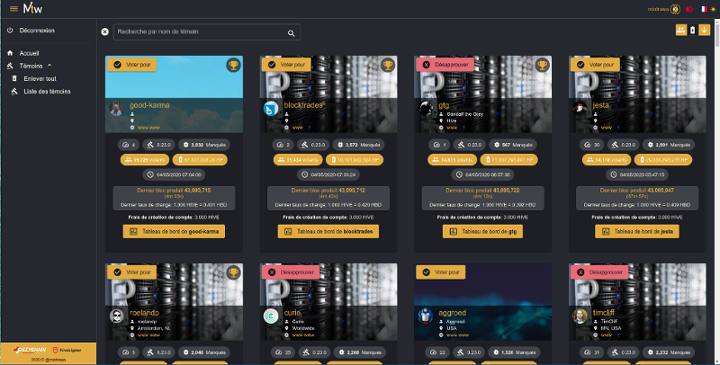Click curie profile avatar
This screenshot has height=365, width=720.
pyautogui.click(x=270, y=316)
